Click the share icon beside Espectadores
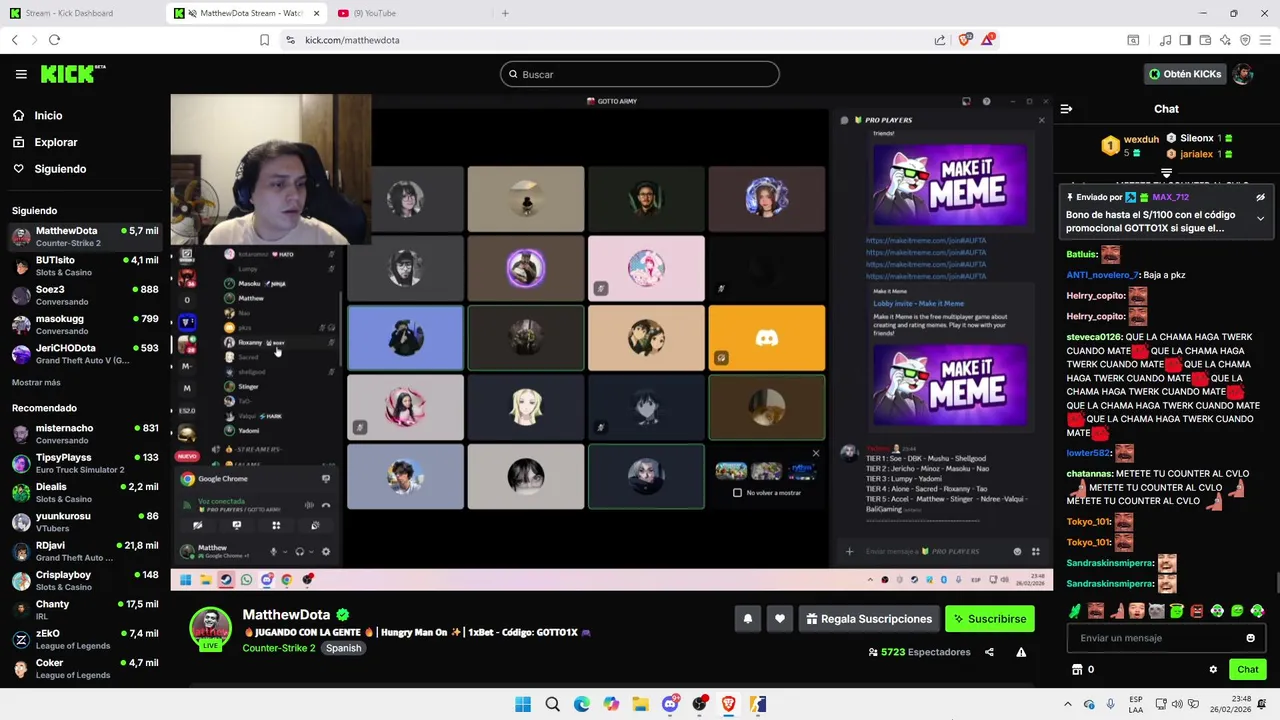 tap(989, 652)
